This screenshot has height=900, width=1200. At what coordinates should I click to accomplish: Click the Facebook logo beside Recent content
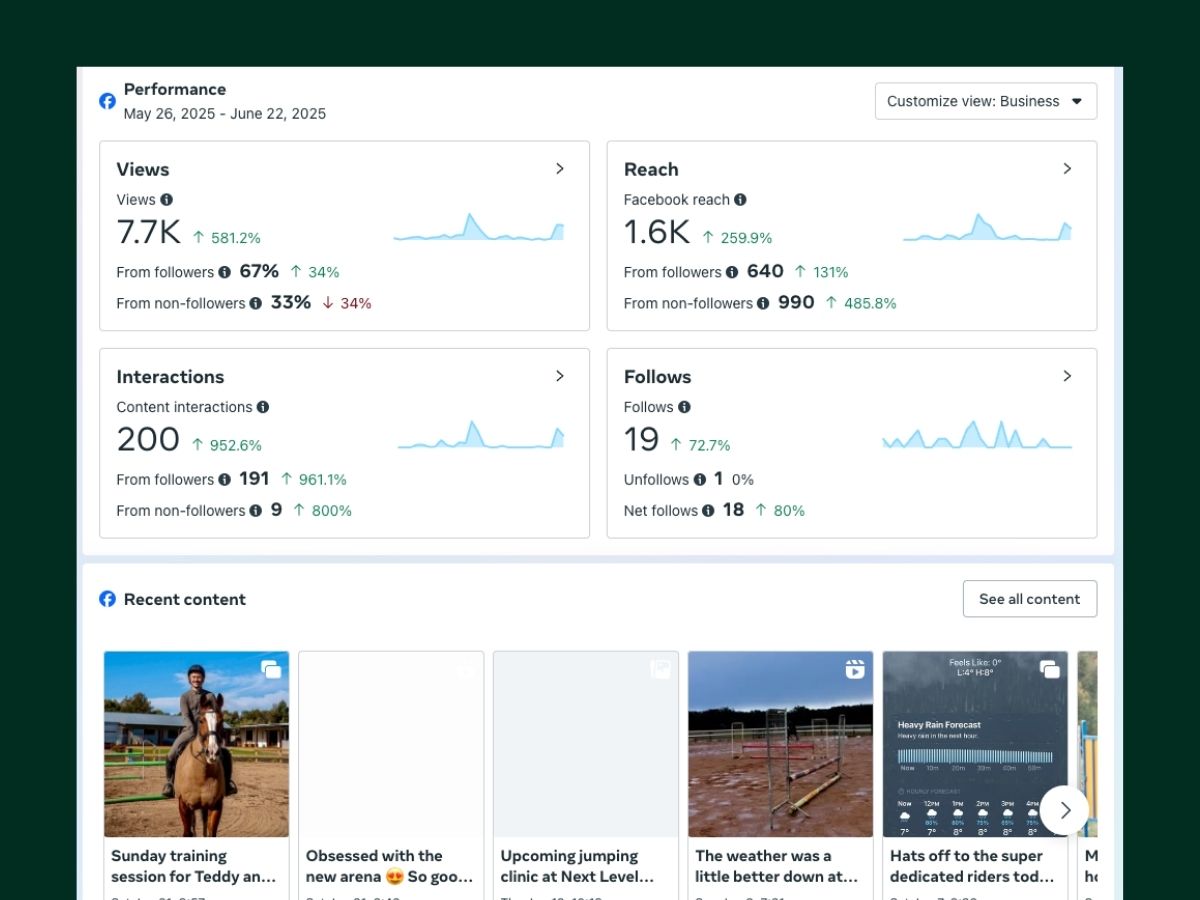coord(107,599)
